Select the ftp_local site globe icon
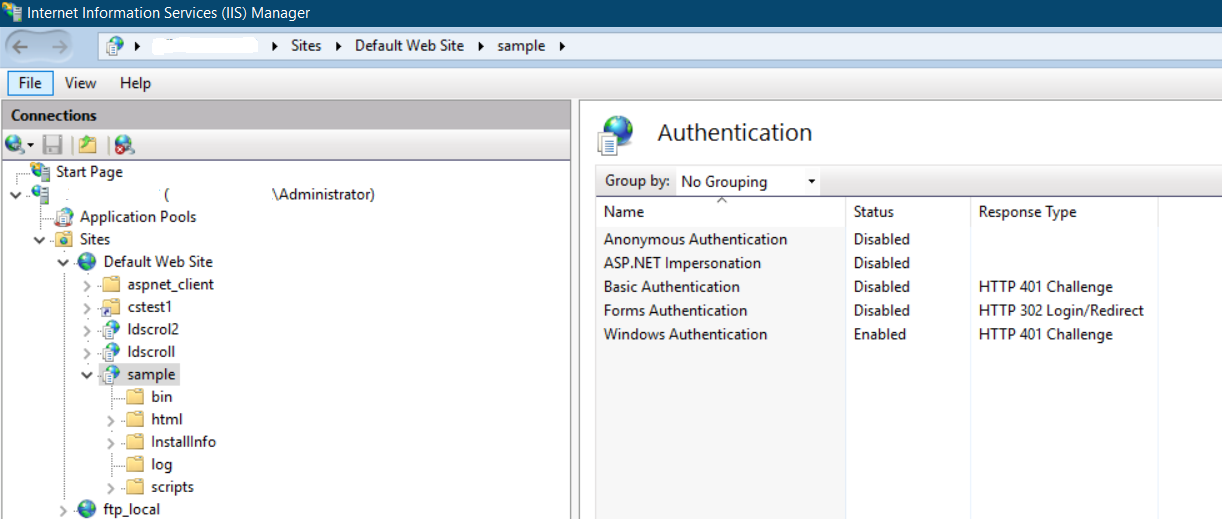The image size is (1222, 519). pyautogui.click(x=88, y=510)
